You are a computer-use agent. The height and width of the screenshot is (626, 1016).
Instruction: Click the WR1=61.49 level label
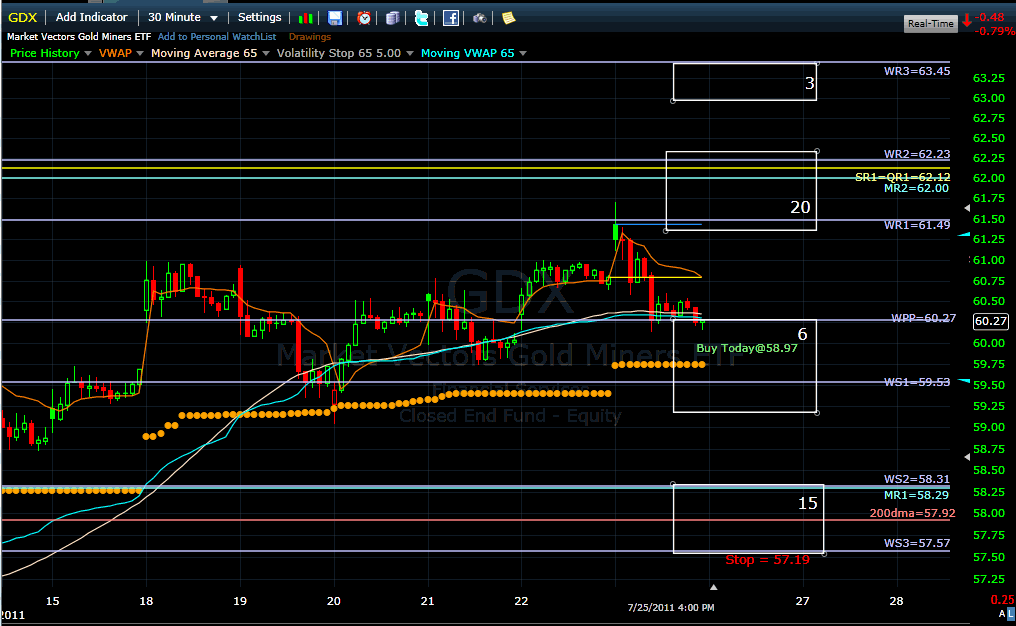pos(917,225)
